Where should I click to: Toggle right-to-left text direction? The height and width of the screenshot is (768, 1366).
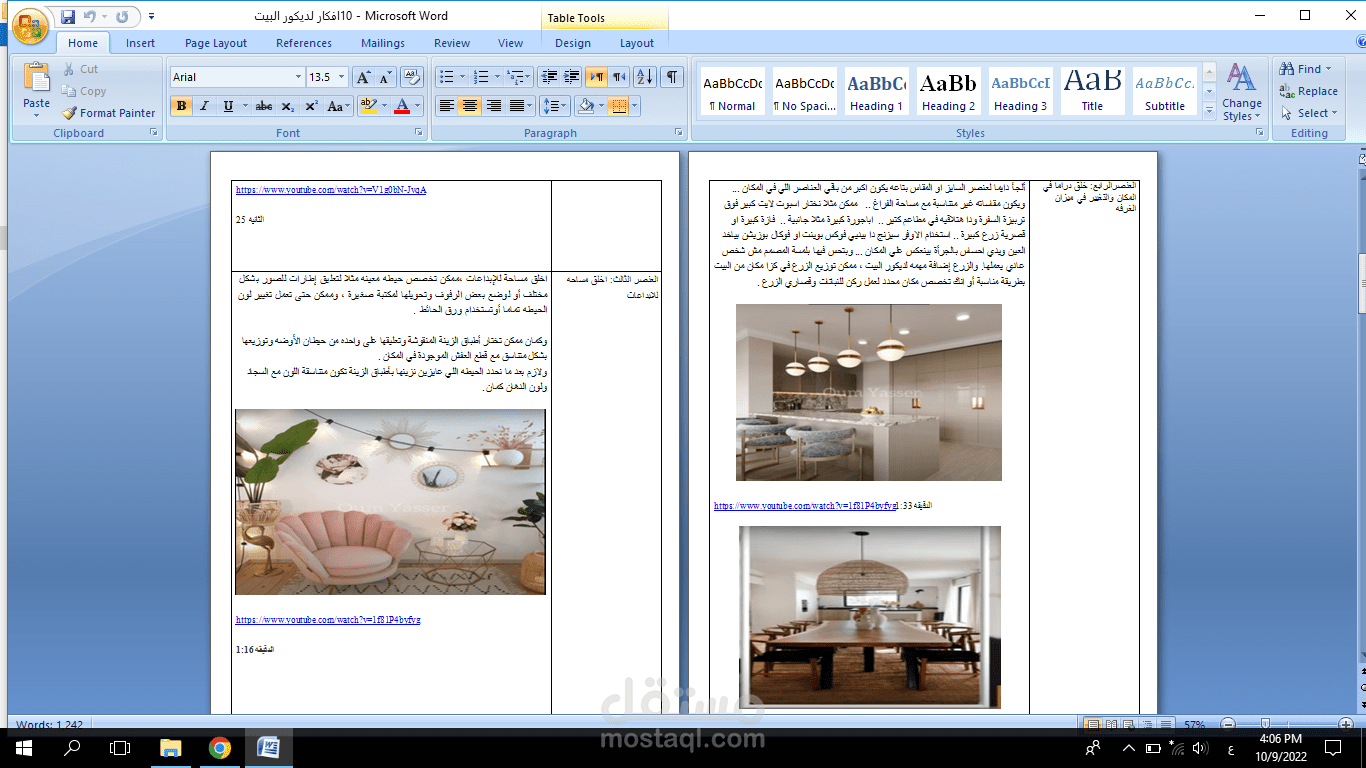pyautogui.click(x=619, y=77)
